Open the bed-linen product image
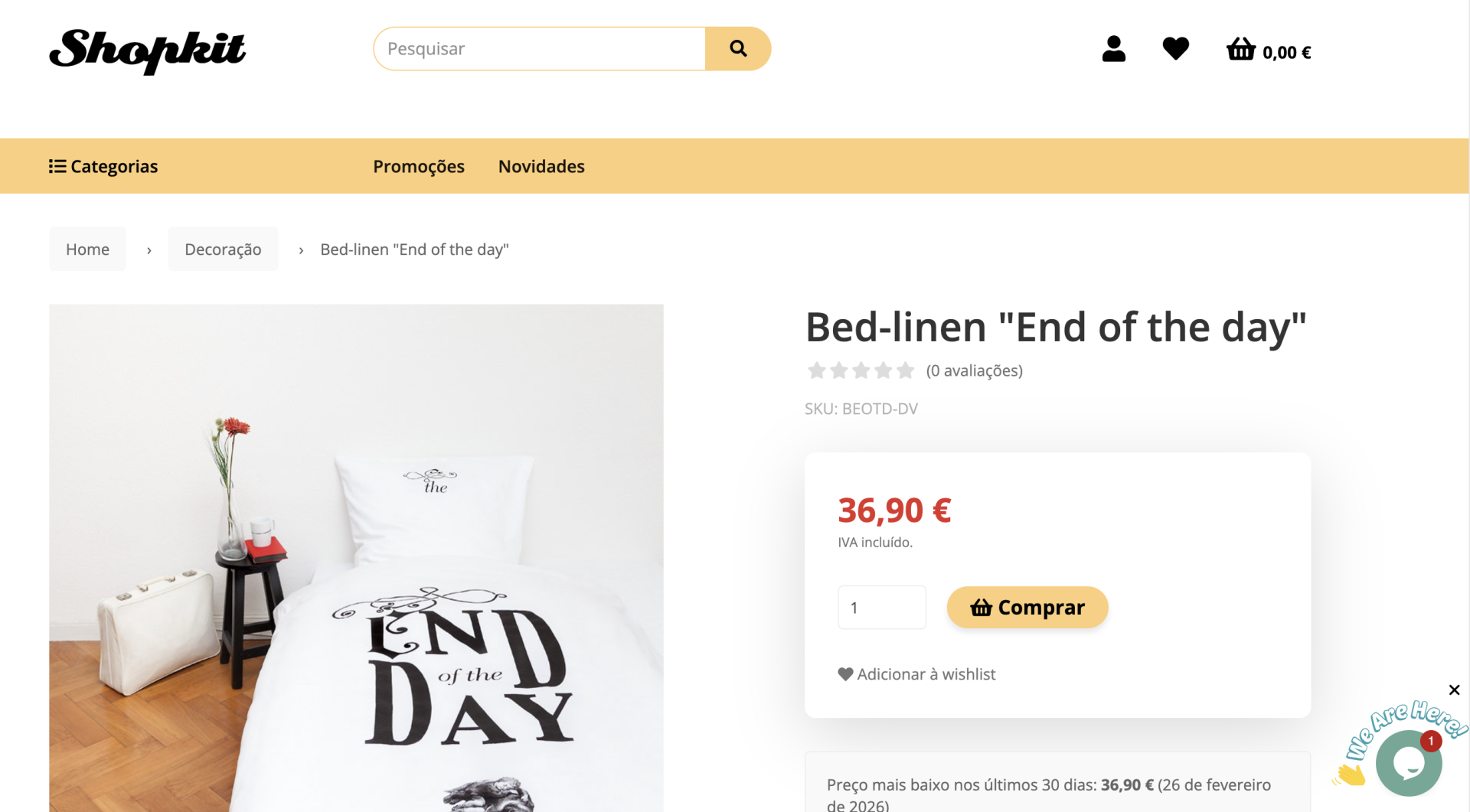 356,557
